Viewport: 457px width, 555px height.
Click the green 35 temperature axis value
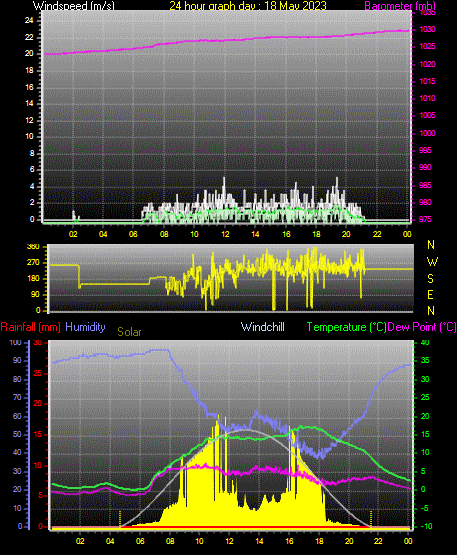(425, 361)
